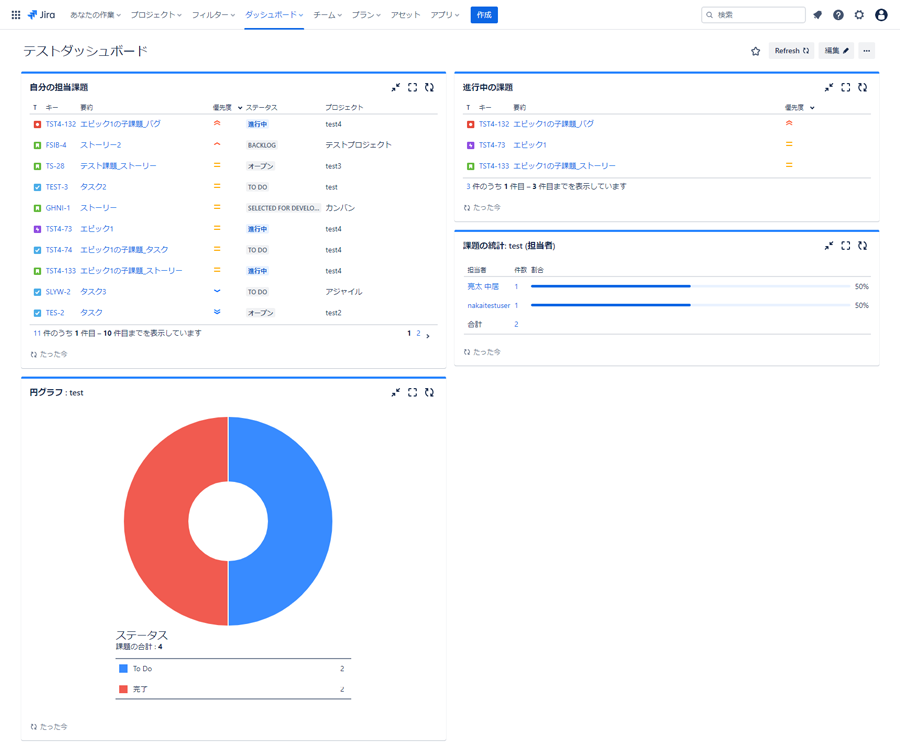The height and width of the screenshot is (749, 900).
Task: Click task type icon of TEST-3 row
Action: (37, 187)
